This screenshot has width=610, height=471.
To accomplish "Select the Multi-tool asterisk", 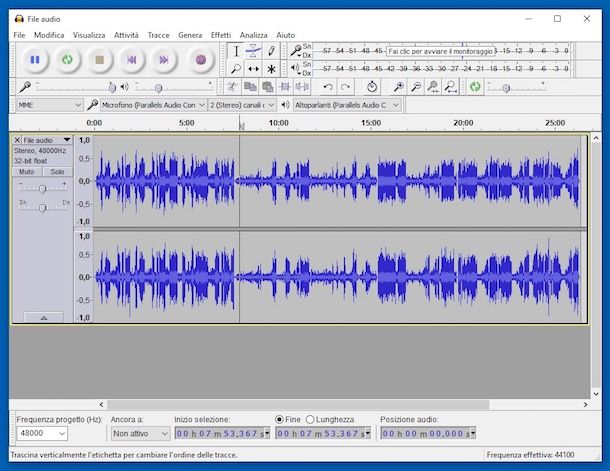I will 271,69.
